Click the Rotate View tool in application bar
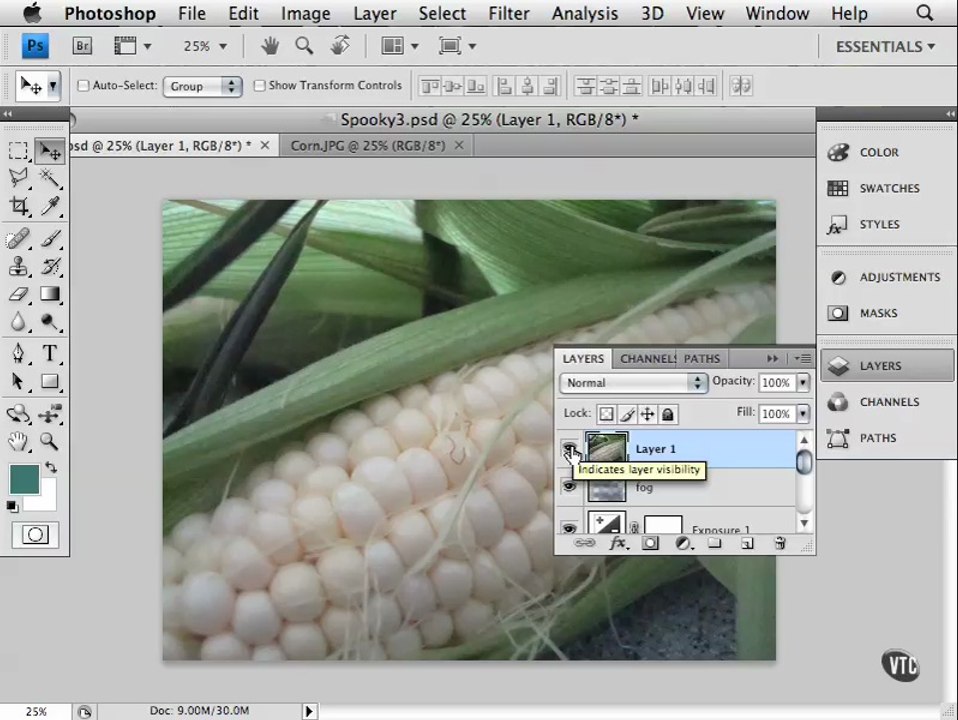This screenshot has width=958, height=720. [x=340, y=45]
